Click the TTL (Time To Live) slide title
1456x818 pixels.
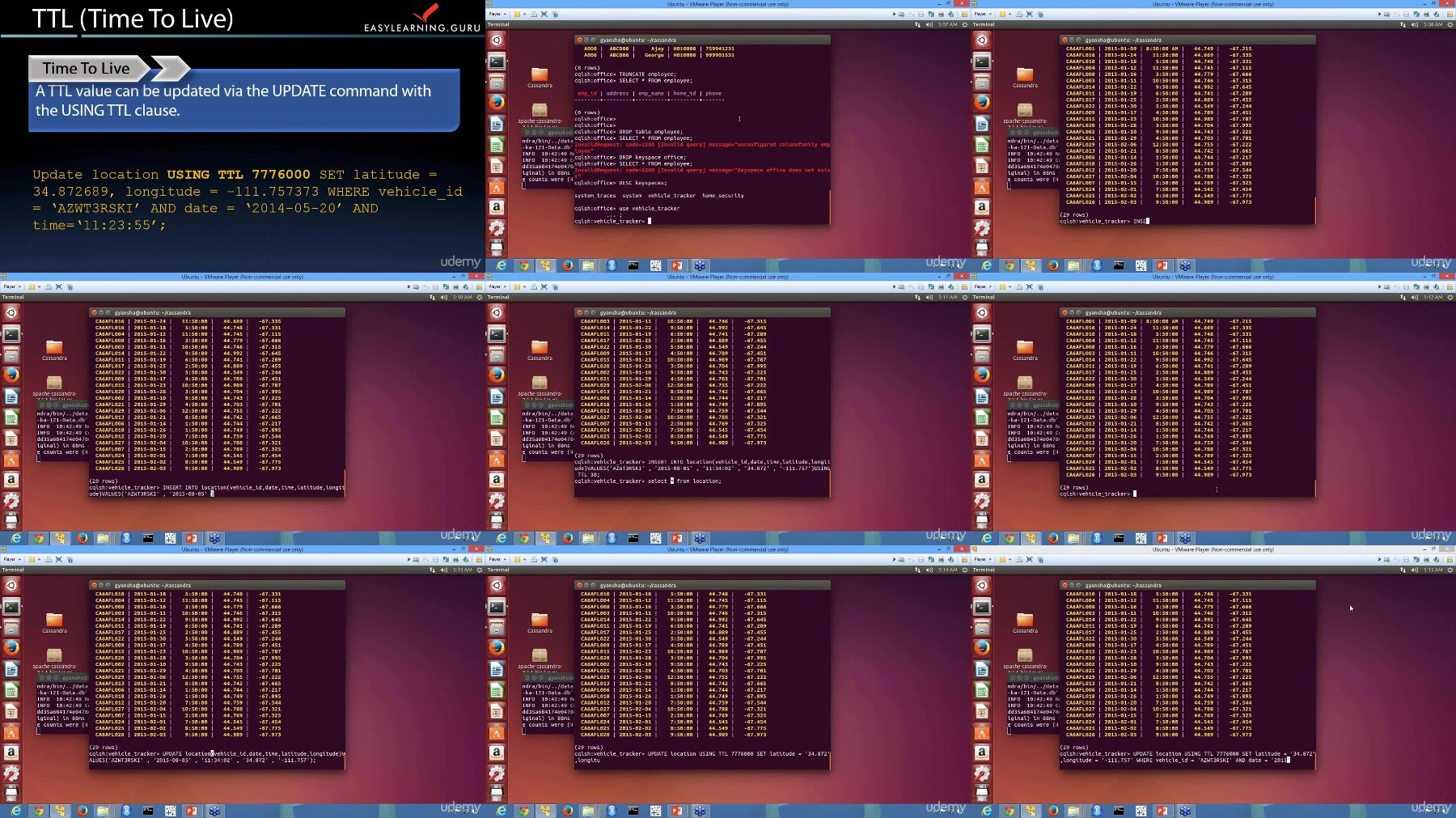pos(133,18)
